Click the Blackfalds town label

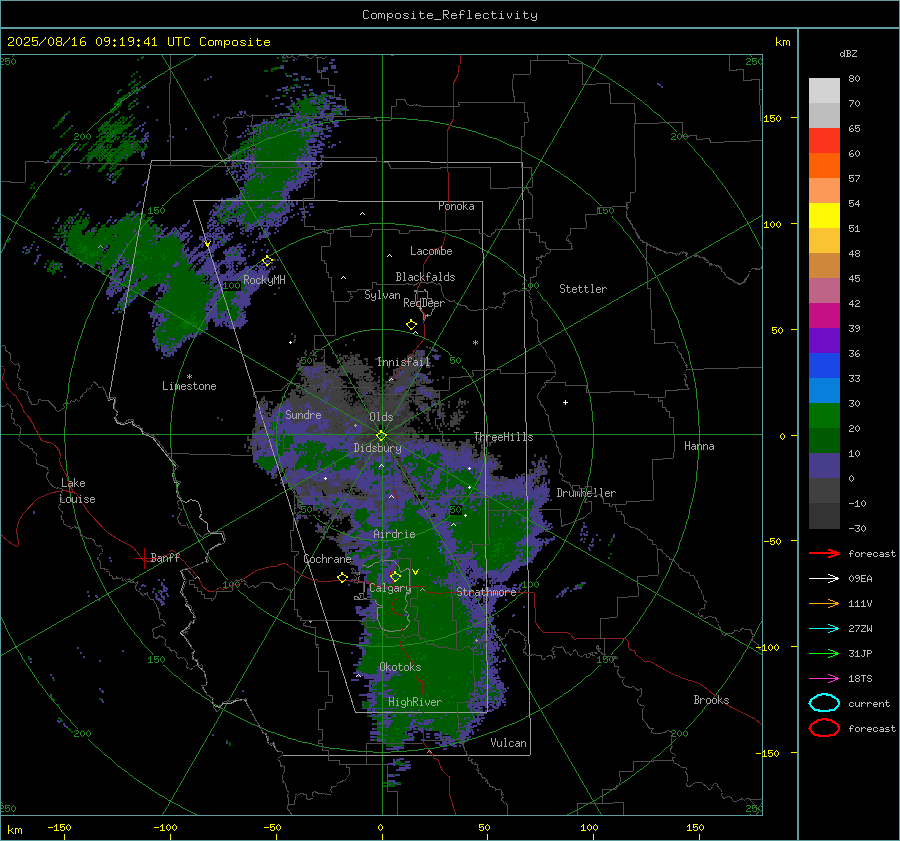pos(425,277)
